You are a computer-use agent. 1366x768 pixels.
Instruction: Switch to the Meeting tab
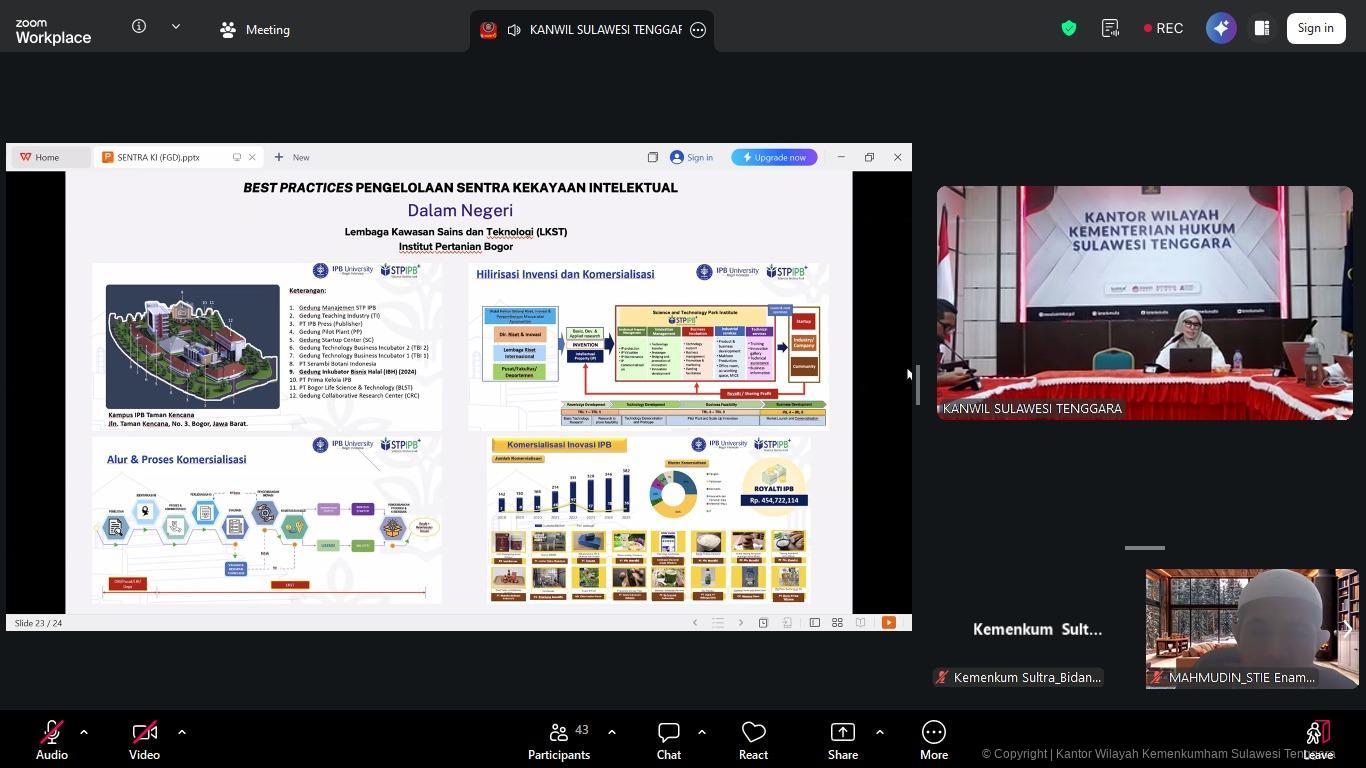pyautogui.click(x=255, y=30)
